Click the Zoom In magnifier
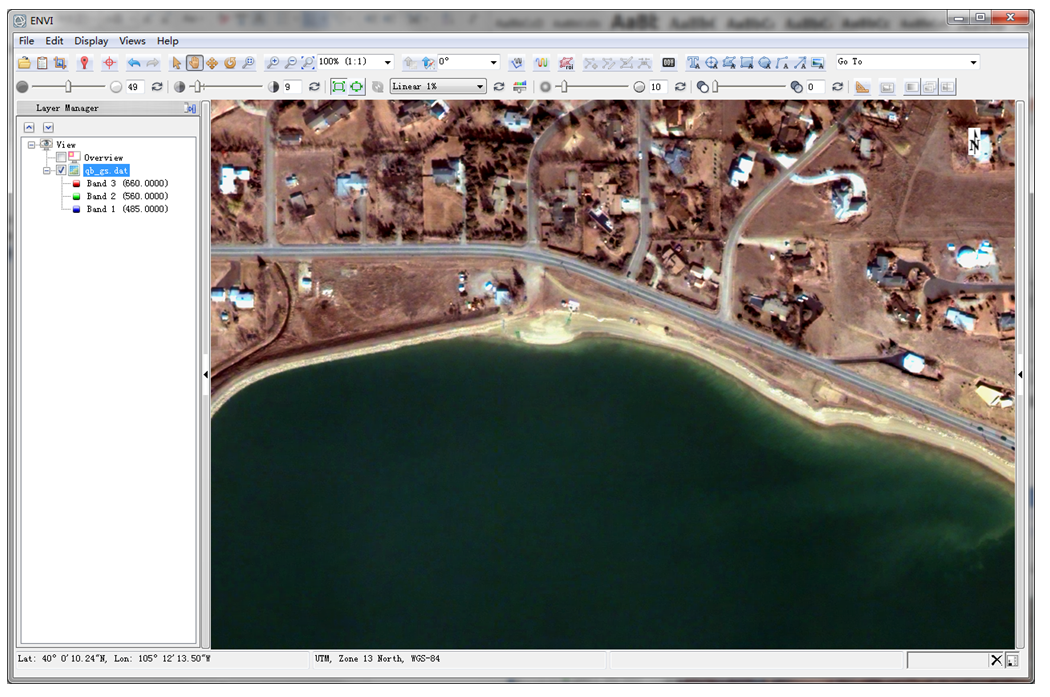 (x=273, y=63)
